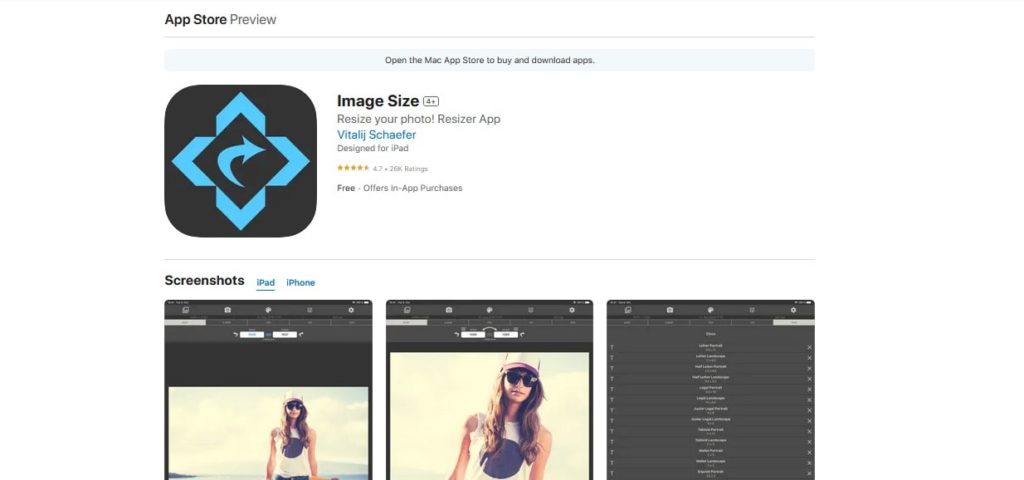Click the 'Resize your photo! Resizer App' subtitle
The image size is (1024, 480).
click(x=419, y=119)
